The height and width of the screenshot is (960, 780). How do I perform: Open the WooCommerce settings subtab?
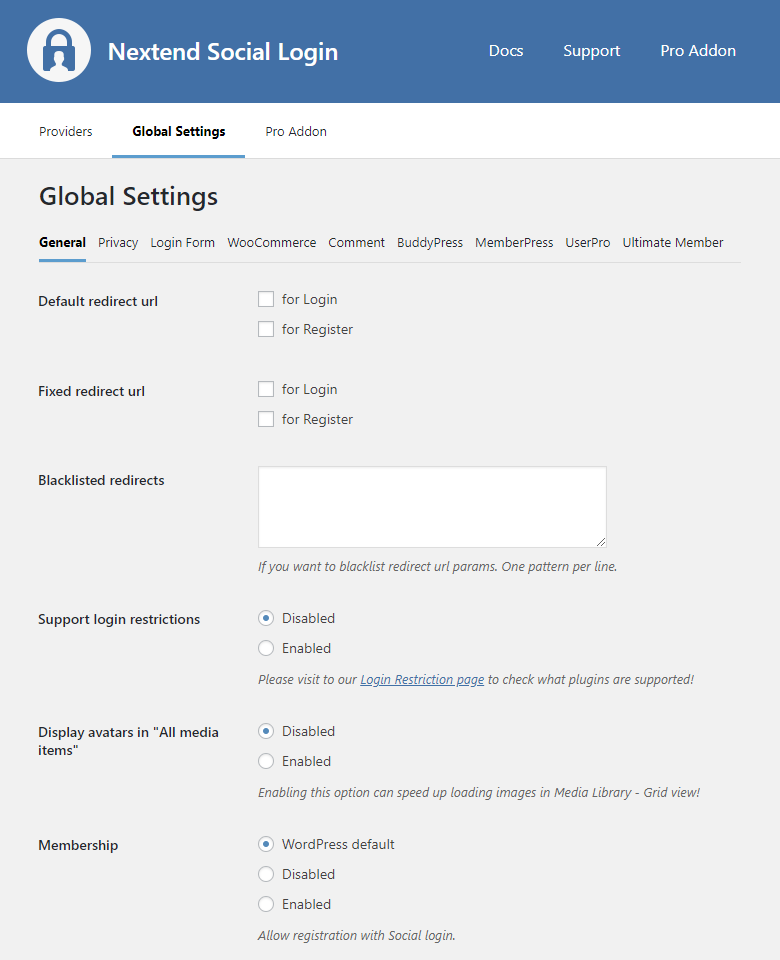tap(271, 243)
